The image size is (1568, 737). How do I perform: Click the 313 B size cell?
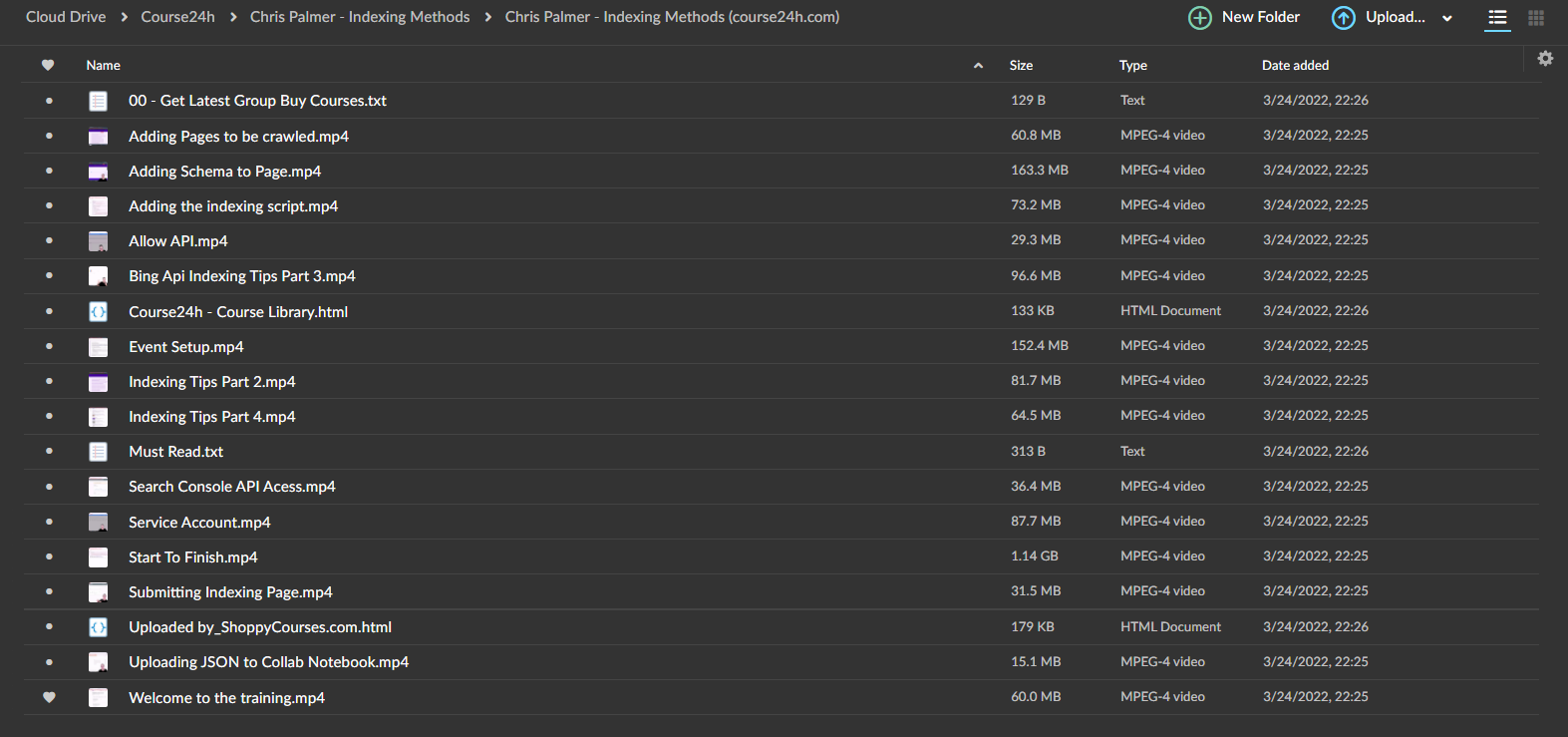(x=1029, y=452)
